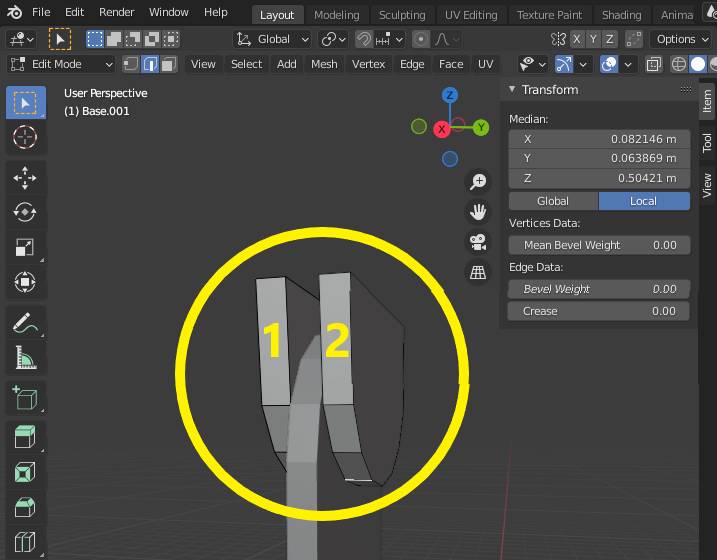The width and height of the screenshot is (717, 560).
Task: Open the Render menu
Action: click(117, 12)
